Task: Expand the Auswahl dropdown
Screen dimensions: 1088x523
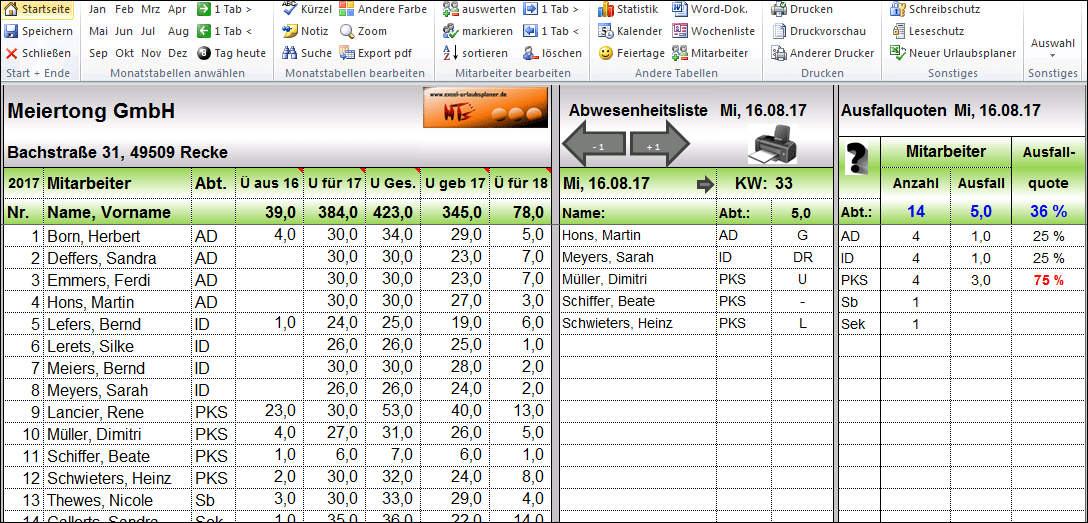Action: point(1053,48)
